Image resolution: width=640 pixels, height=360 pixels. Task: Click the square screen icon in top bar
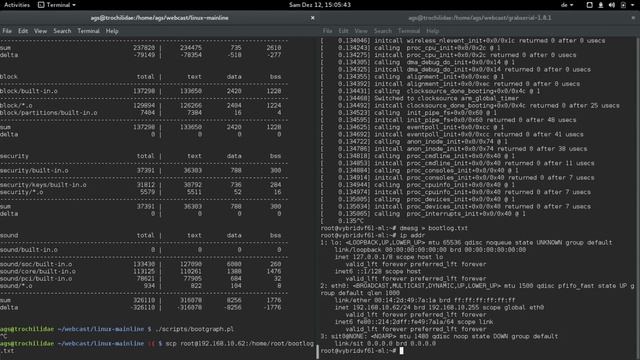pyautogui.click(x=589, y=5)
